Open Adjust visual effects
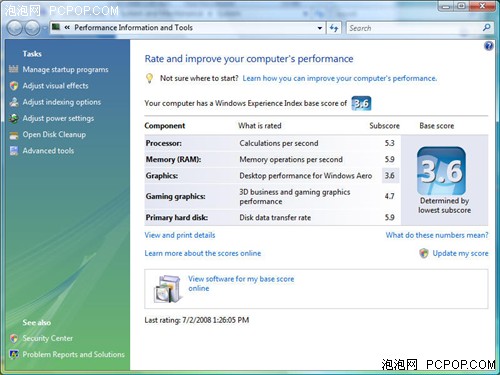The image size is (500, 375). pos(55,86)
